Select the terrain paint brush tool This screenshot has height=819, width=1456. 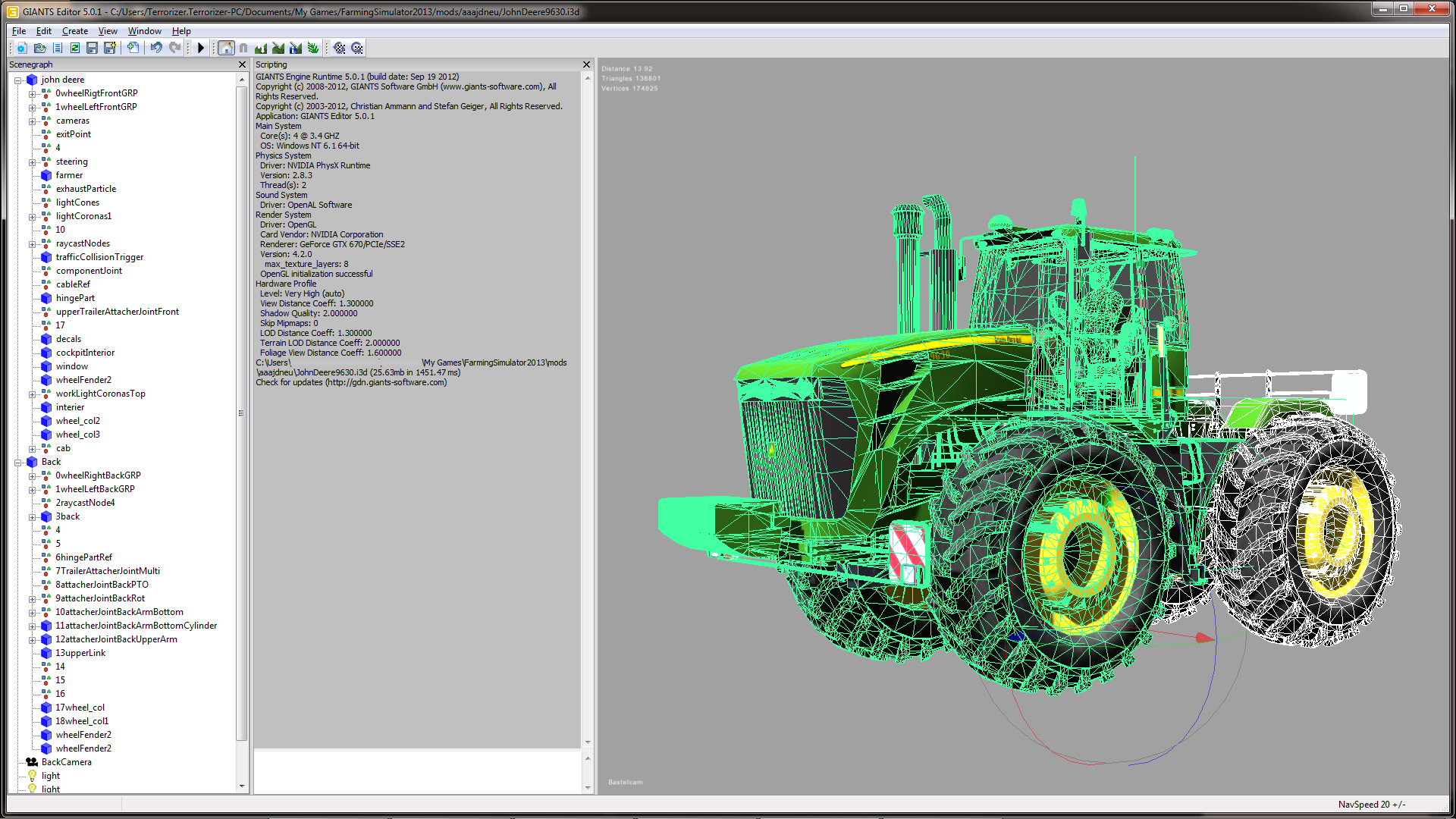tap(278, 48)
